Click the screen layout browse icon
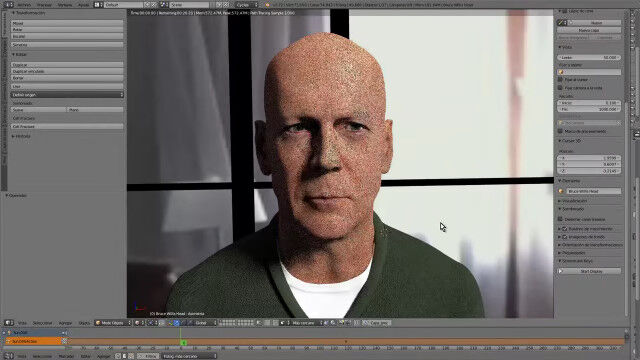Viewport: 640px width, 360px height. [98, 5]
